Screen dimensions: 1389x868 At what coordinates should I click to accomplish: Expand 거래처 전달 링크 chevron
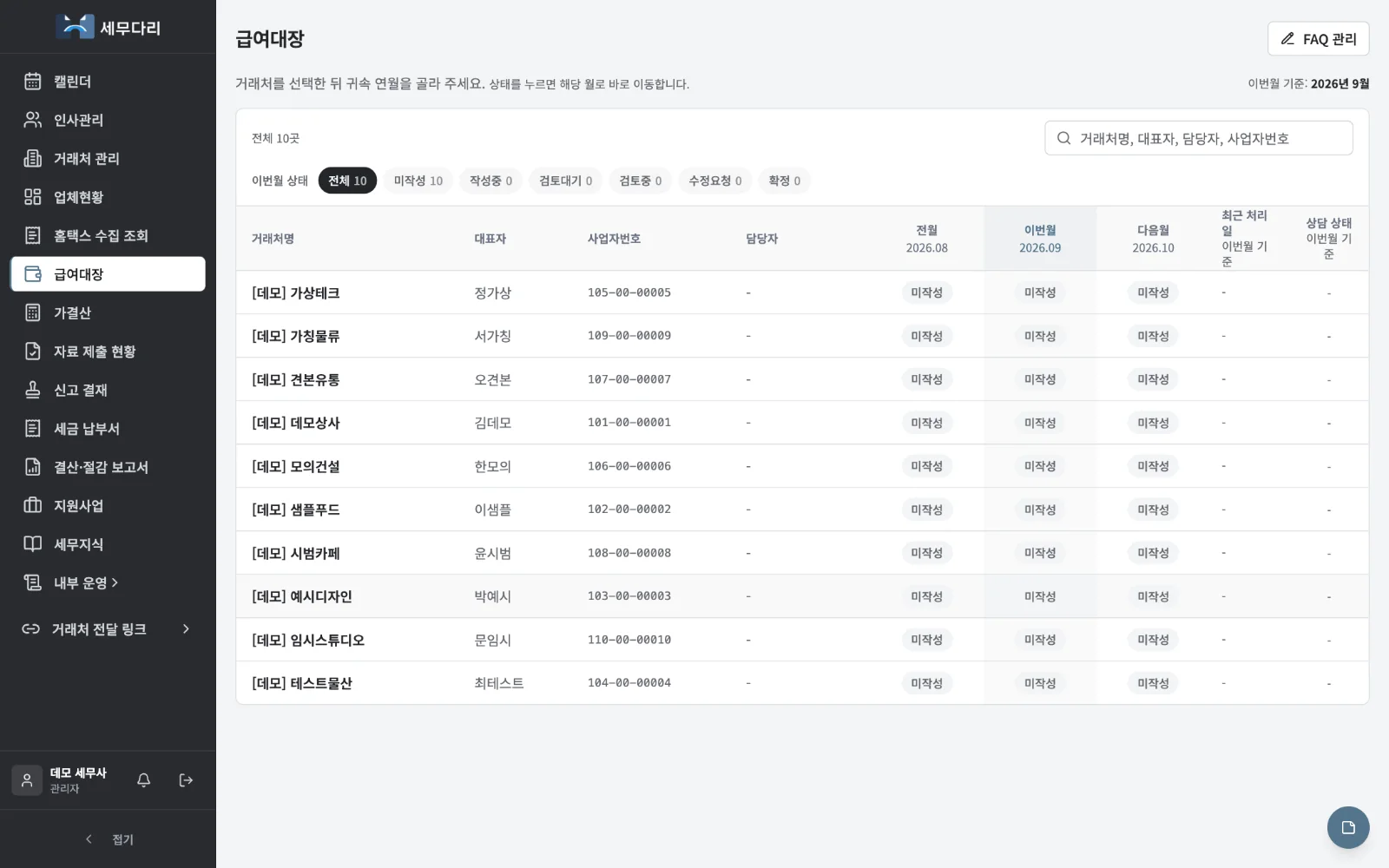(186, 629)
